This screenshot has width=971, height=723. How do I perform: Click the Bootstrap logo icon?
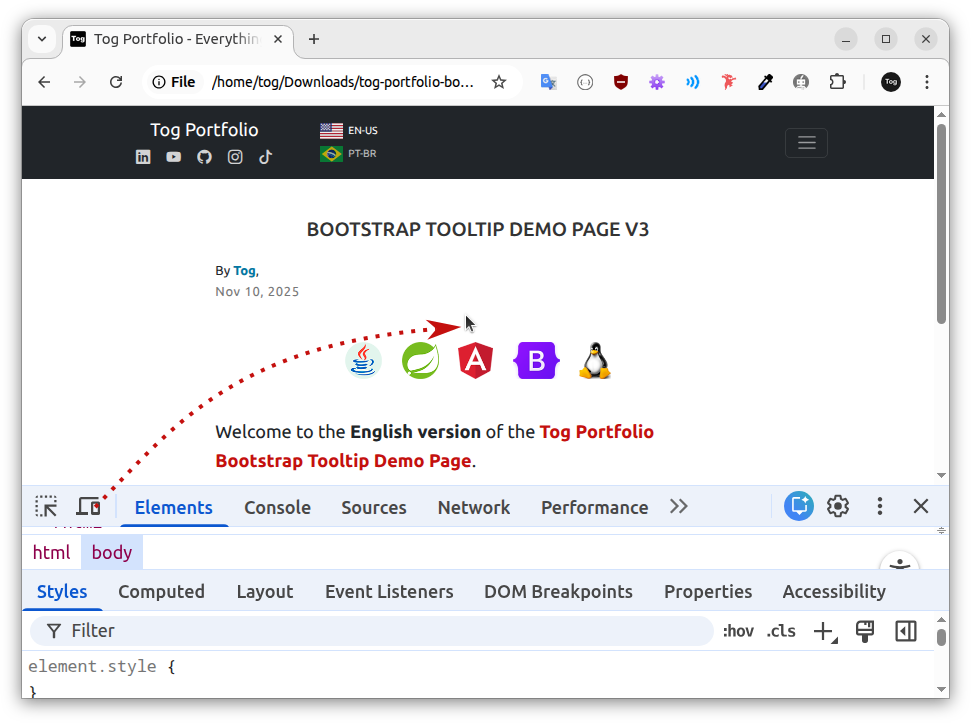point(536,360)
